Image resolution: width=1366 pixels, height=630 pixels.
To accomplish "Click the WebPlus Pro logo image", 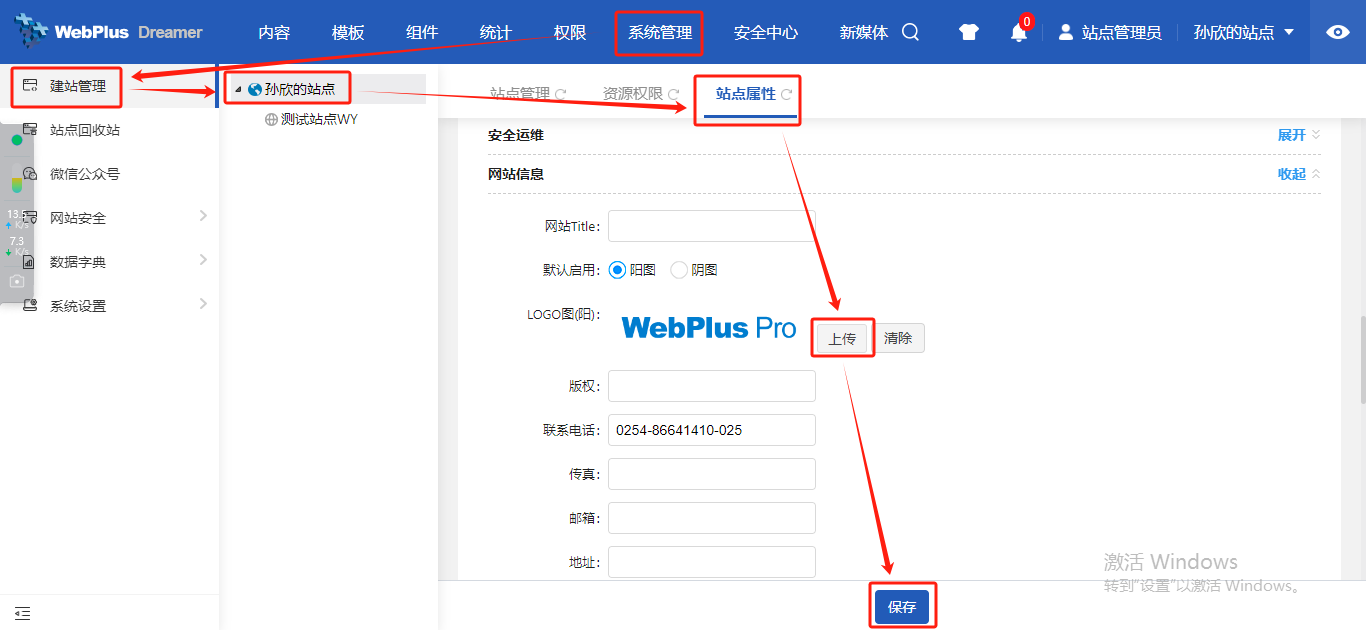I will (x=709, y=328).
